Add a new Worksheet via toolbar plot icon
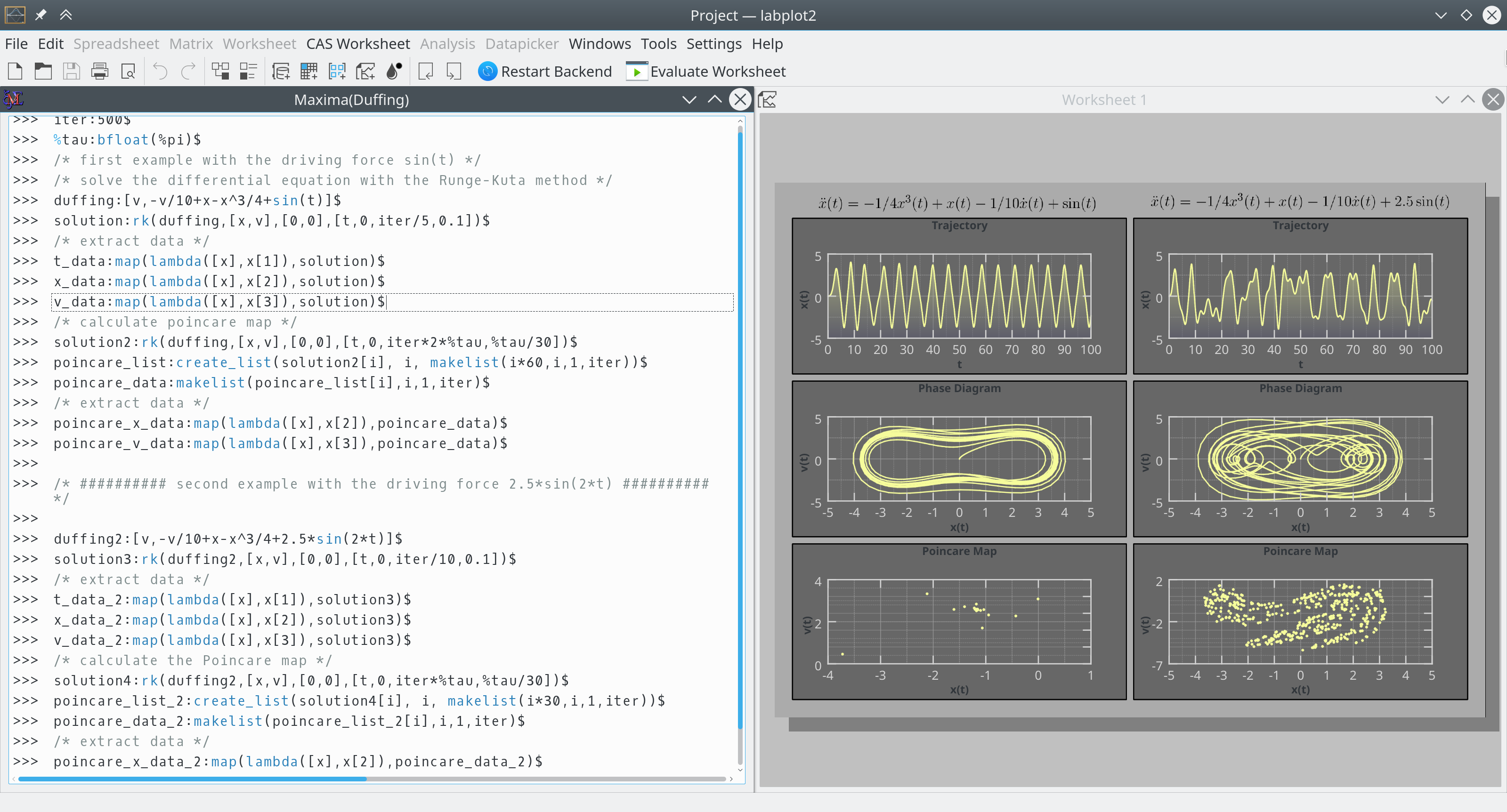This screenshot has height=812, width=1507. pyautogui.click(x=365, y=72)
